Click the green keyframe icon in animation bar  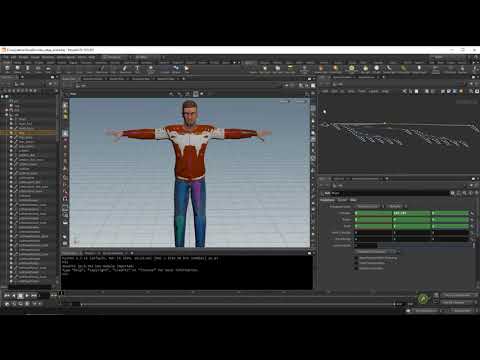(x=423, y=298)
